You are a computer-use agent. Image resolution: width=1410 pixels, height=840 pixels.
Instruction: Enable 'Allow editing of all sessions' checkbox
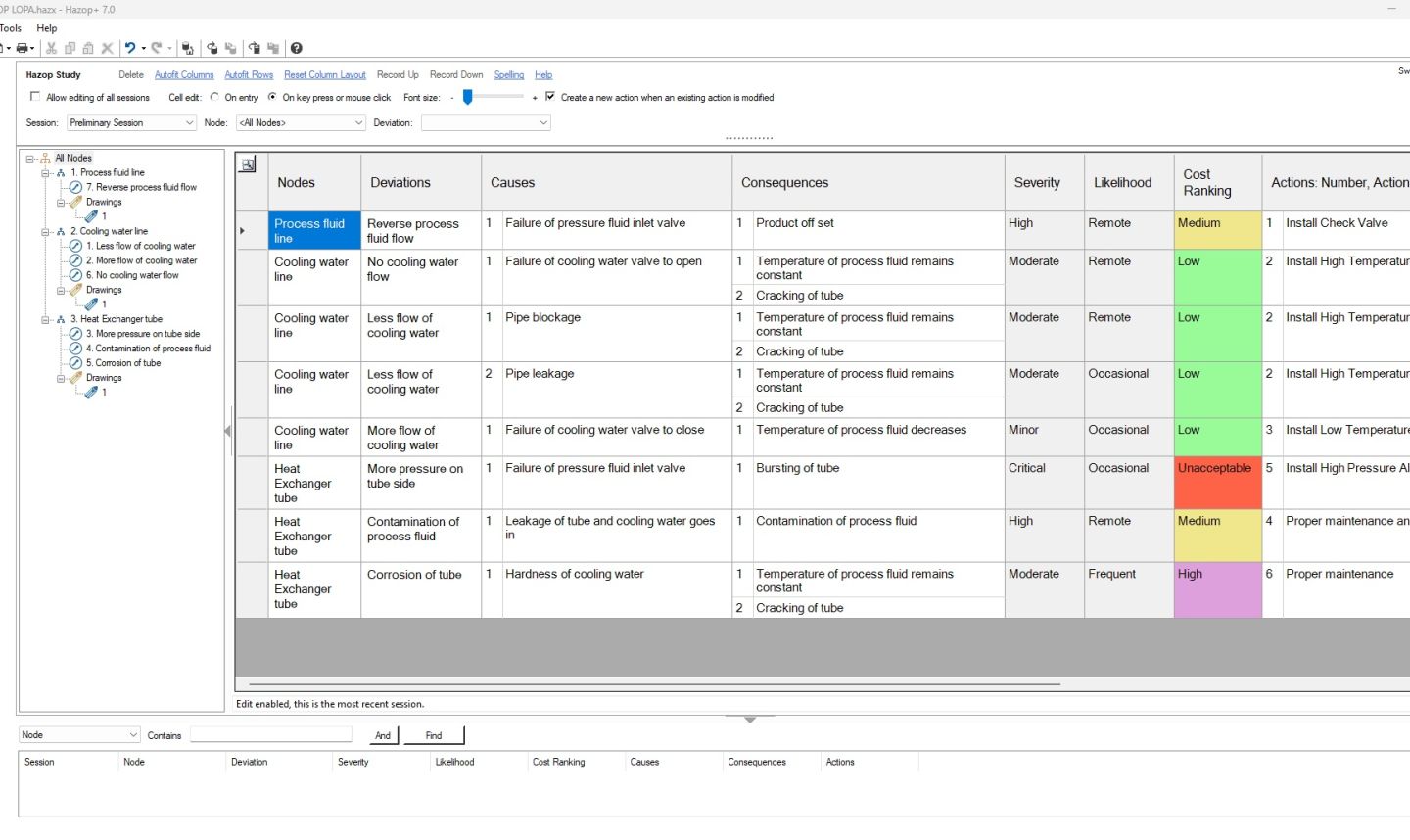click(x=35, y=97)
